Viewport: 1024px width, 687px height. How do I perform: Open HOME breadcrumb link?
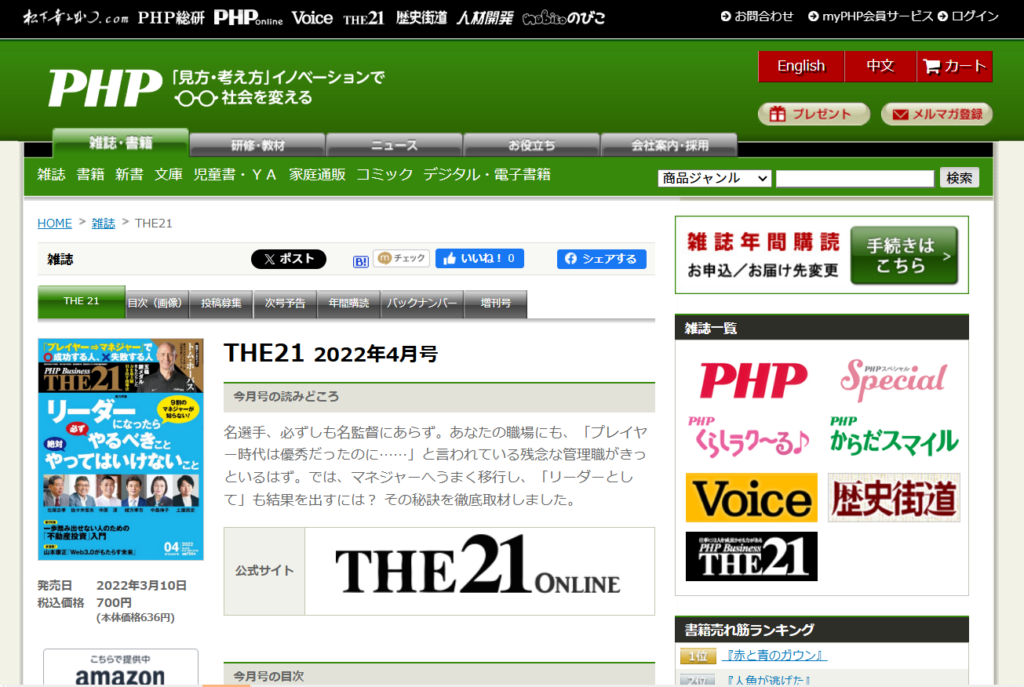(x=54, y=223)
